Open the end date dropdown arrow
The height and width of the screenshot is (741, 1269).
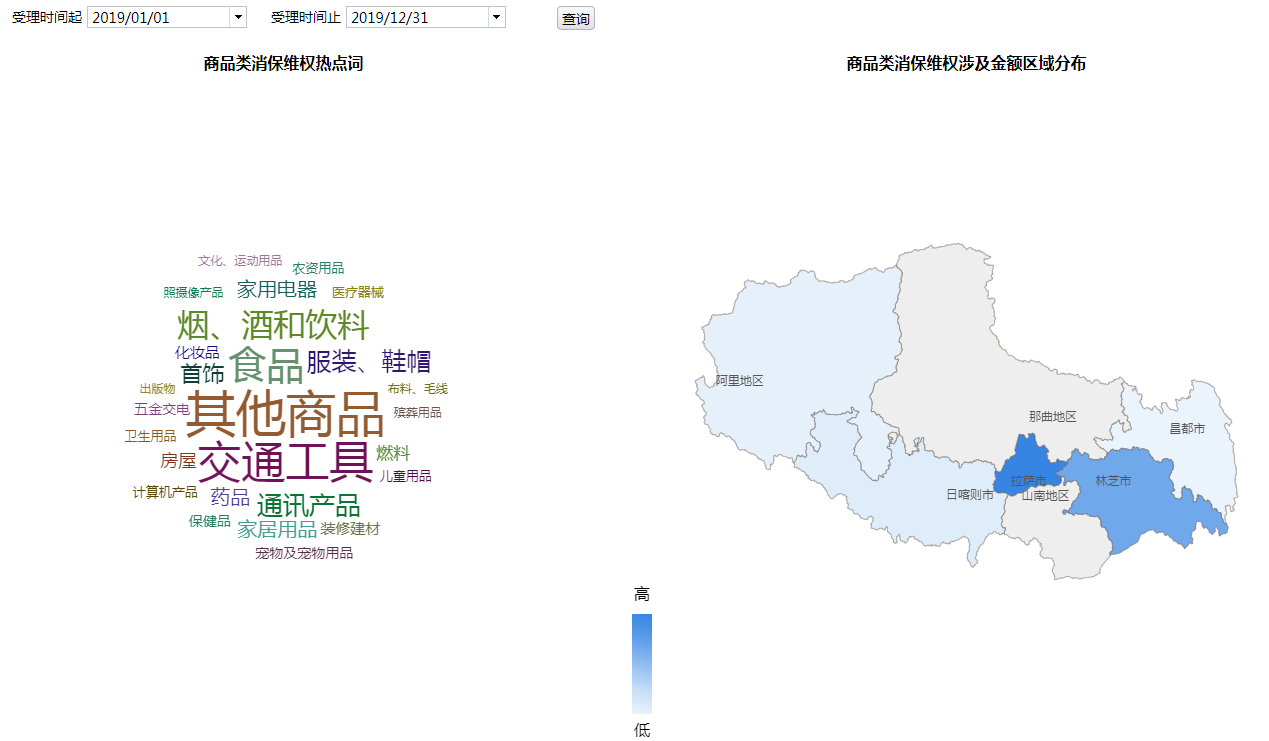point(496,18)
